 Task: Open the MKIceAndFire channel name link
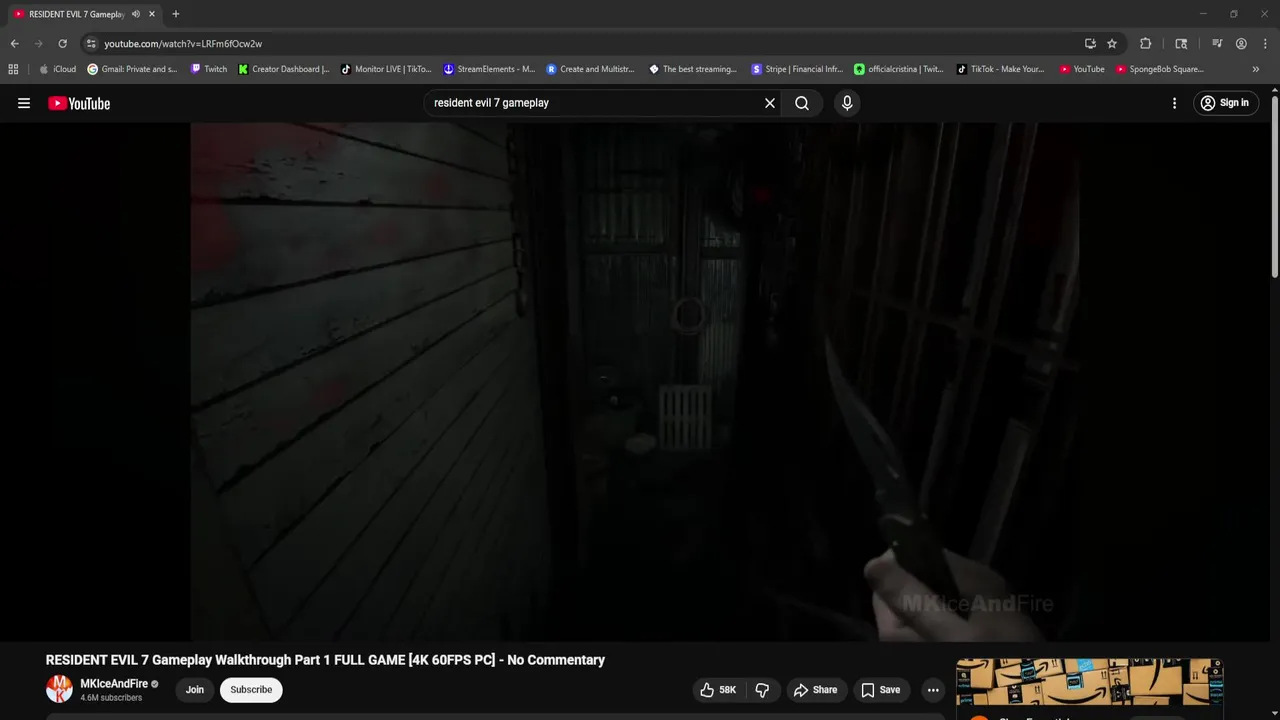point(114,684)
